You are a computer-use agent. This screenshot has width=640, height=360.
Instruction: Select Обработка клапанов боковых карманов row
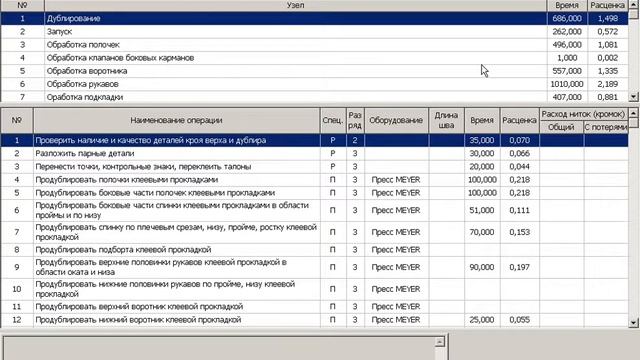(x=314, y=58)
